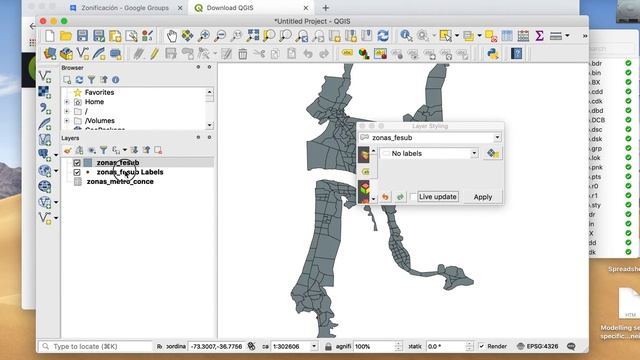The width and height of the screenshot is (640, 360).
Task: Select Favorites in Browser tree
Action: click(x=99, y=93)
